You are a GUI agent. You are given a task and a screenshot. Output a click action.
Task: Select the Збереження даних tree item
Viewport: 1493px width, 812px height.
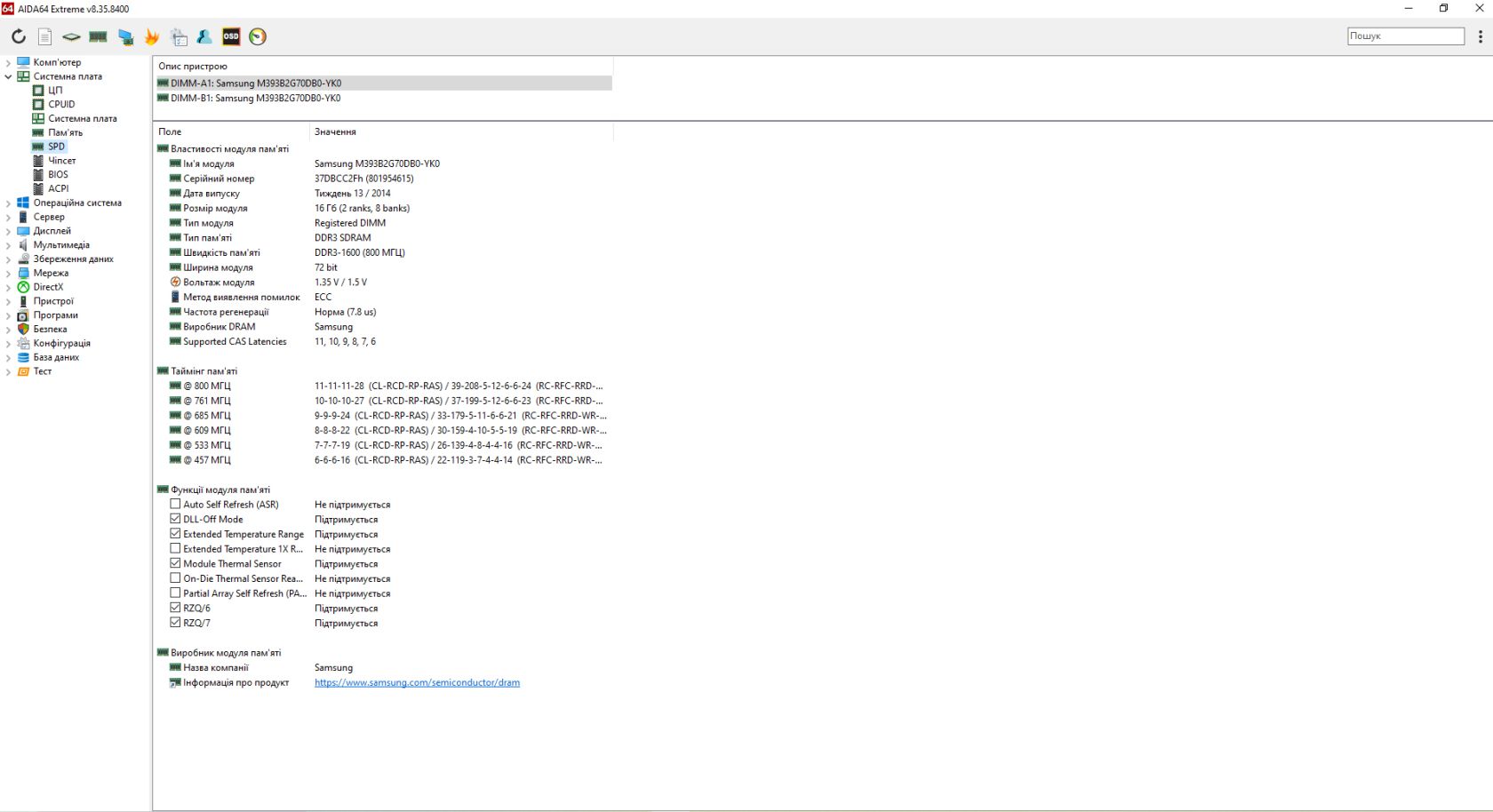(x=74, y=259)
